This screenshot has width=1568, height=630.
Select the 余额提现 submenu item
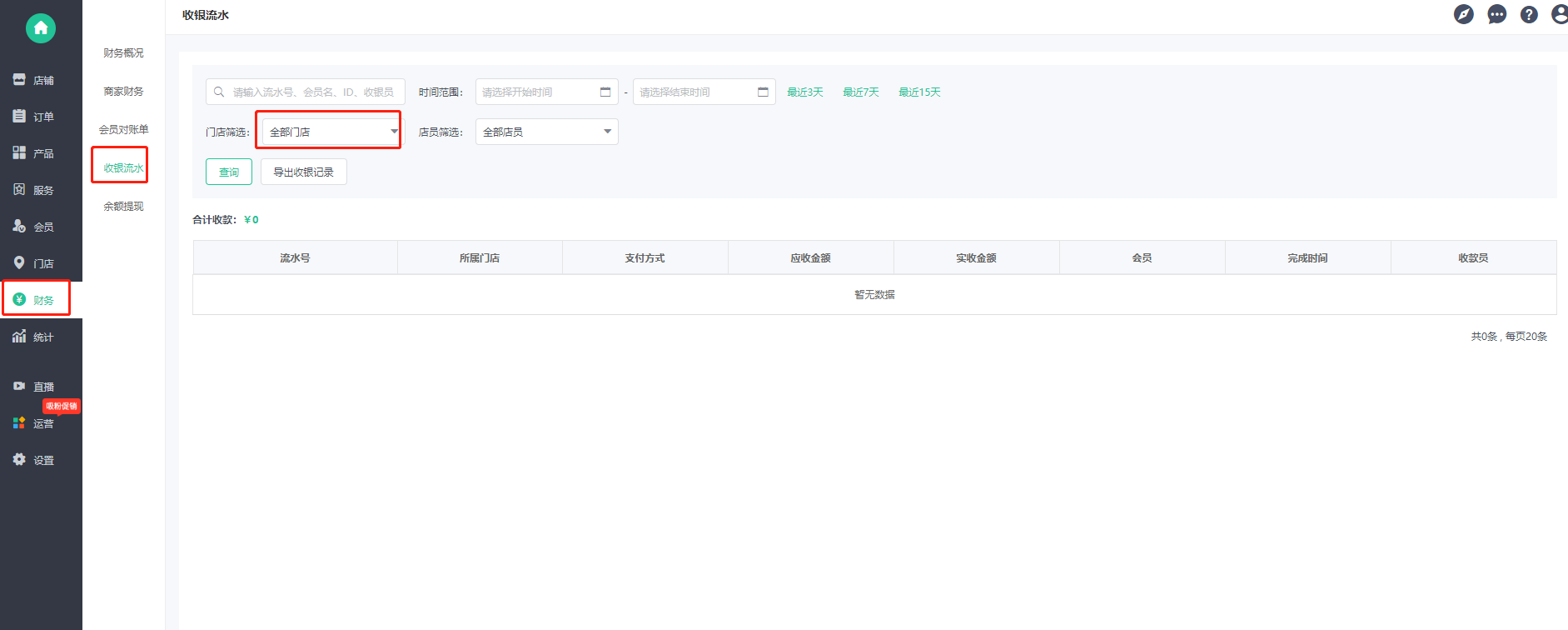[123, 206]
